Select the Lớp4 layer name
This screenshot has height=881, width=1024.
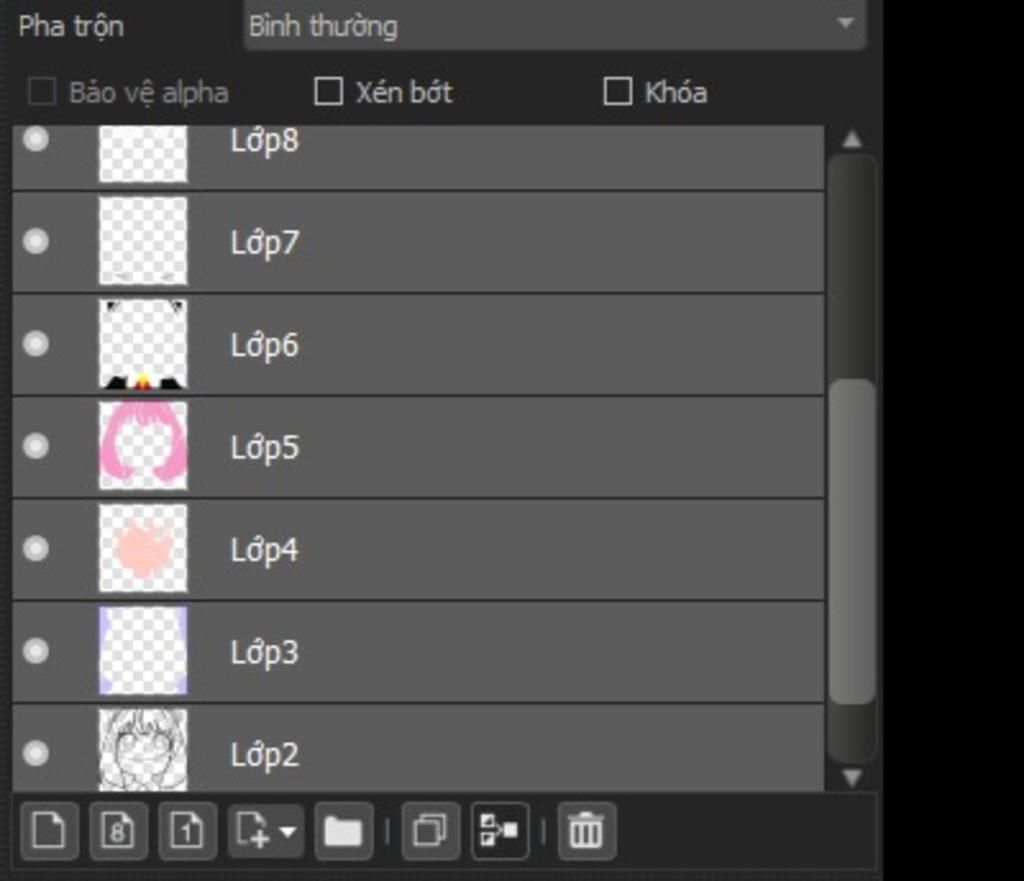point(264,550)
